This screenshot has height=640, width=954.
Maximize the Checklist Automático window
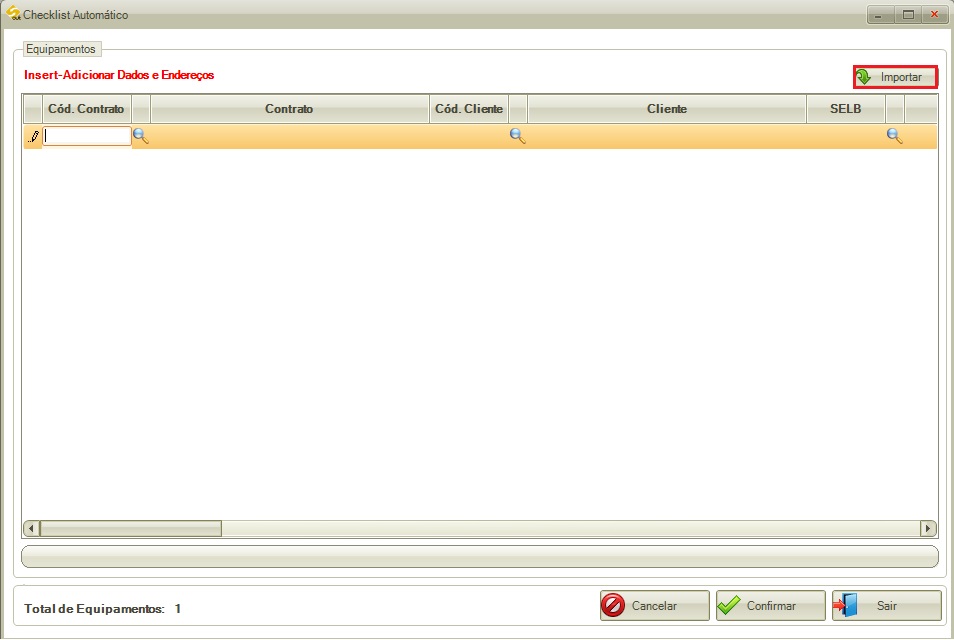coord(908,15)
